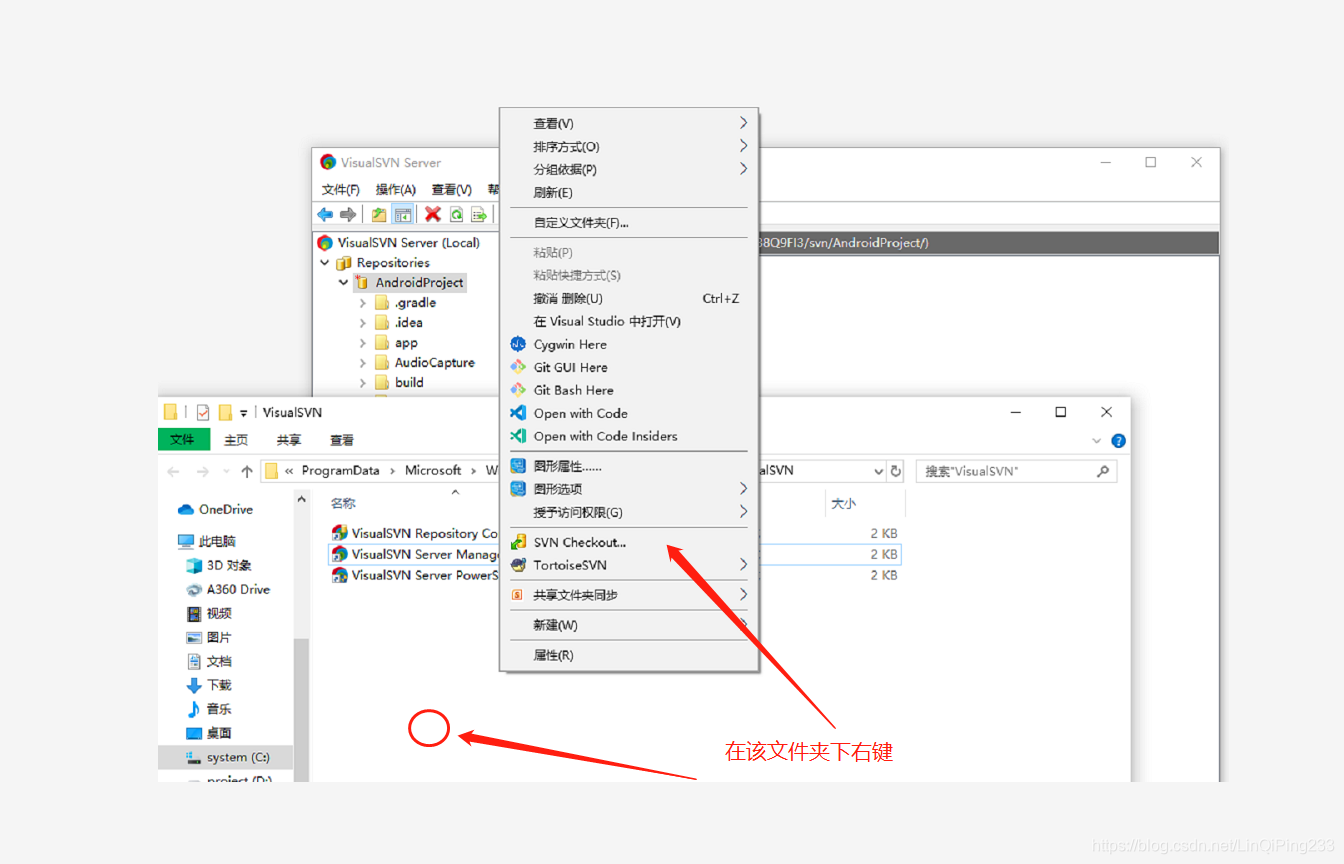Screen dimensions: 1344x864
Task: Open the 新建(W) submenu
Action: tap(629, 625)
